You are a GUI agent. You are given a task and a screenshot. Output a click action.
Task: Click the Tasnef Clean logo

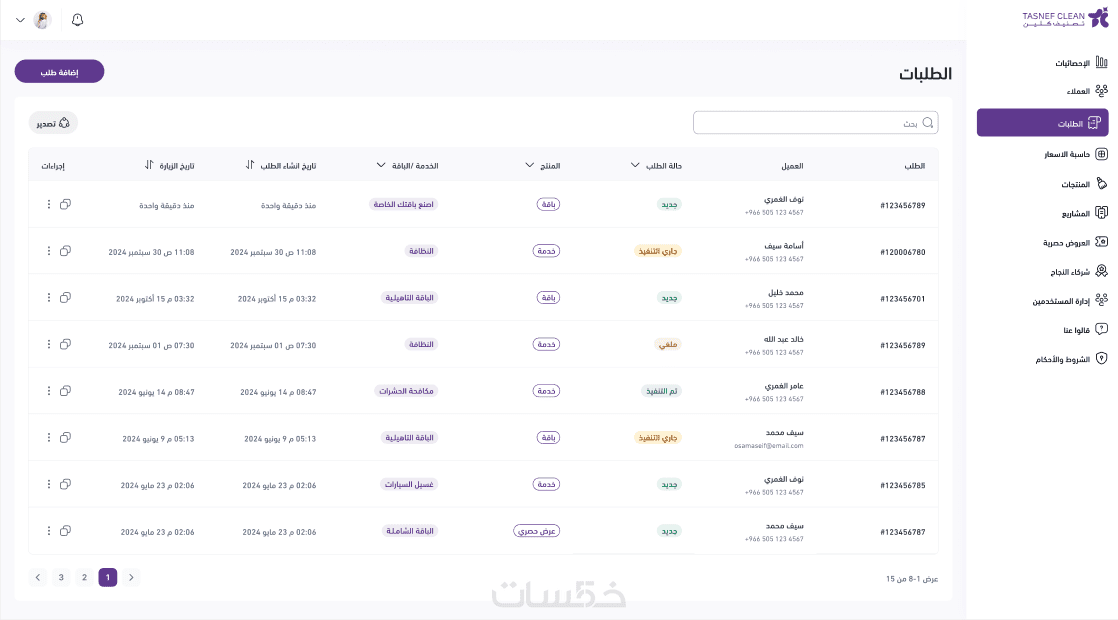pos(1065,18)
